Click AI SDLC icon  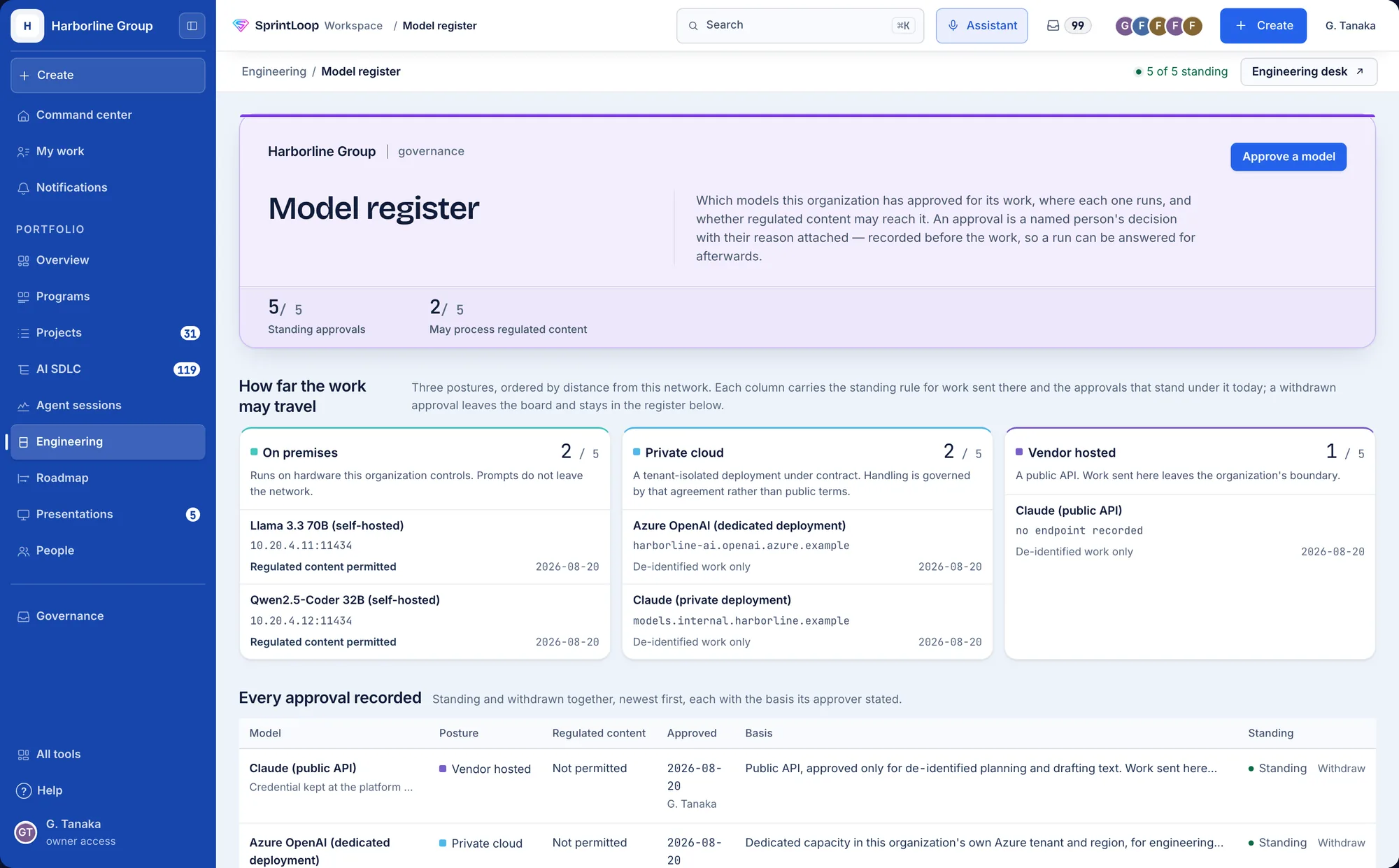[x=23, y=370]
